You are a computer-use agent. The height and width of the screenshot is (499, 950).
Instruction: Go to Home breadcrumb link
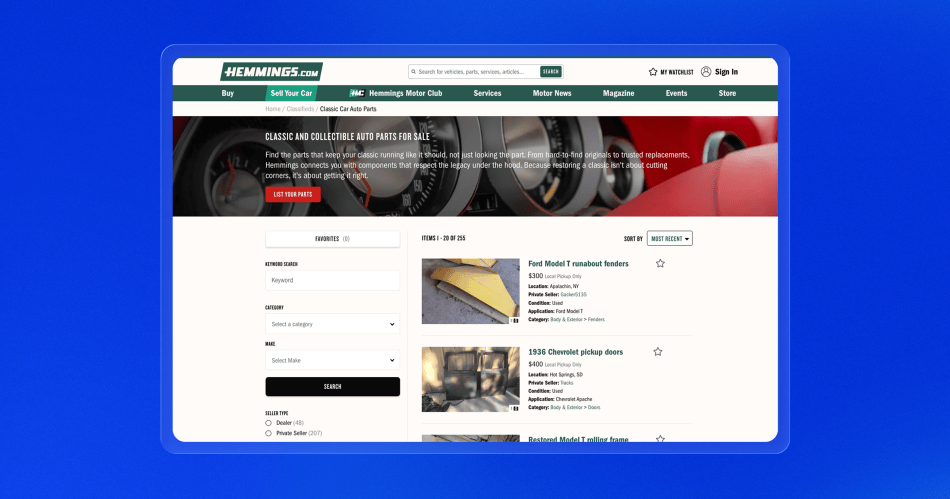273,109
